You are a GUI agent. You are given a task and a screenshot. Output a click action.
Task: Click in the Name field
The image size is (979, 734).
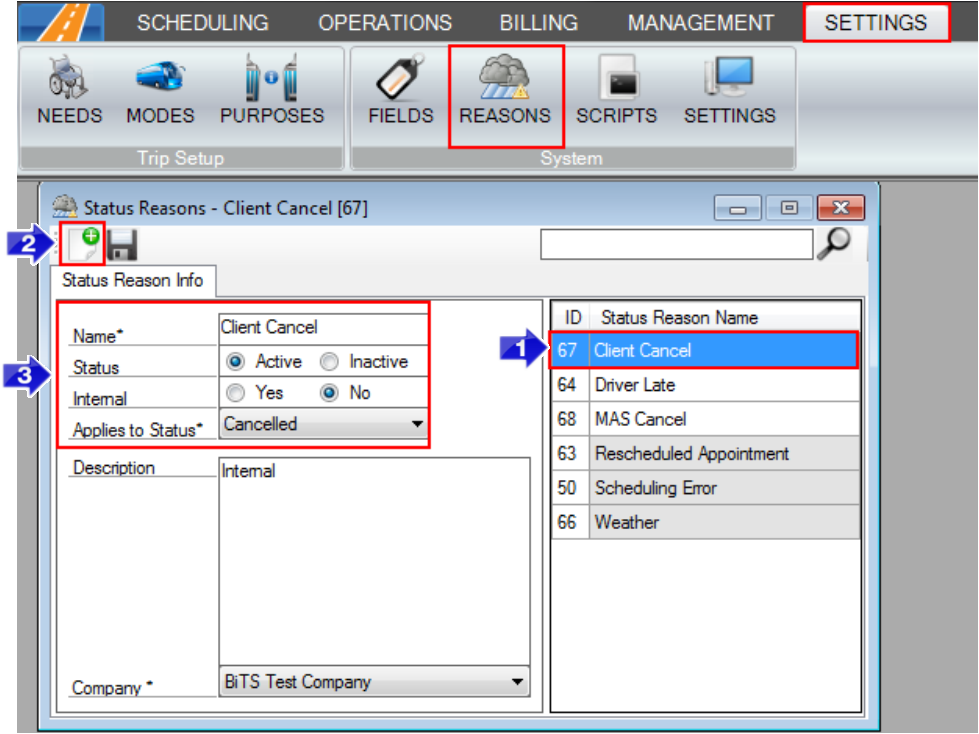tap(323, 328)
